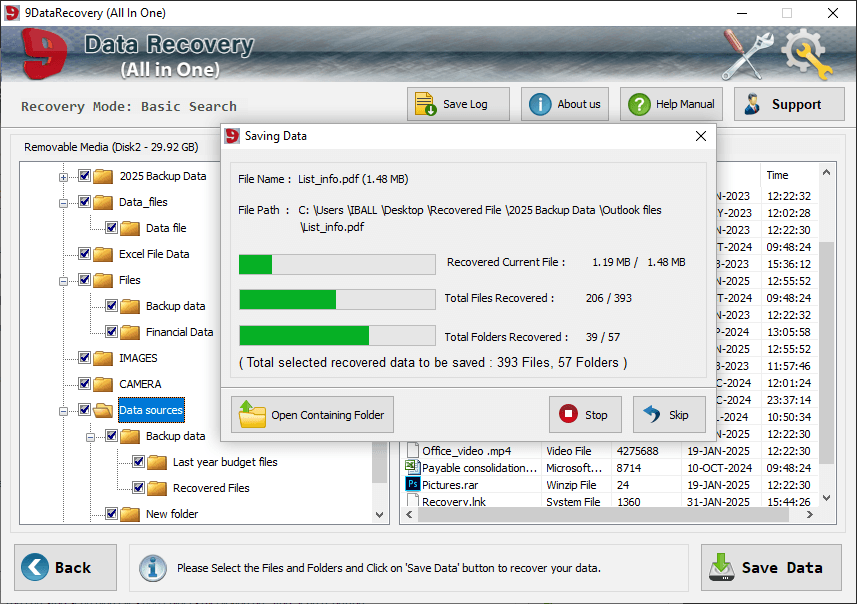Viewport: 857px width, 604px height.
Task: Uncheck the CAMERA checkbox
Action: point(84,383)
